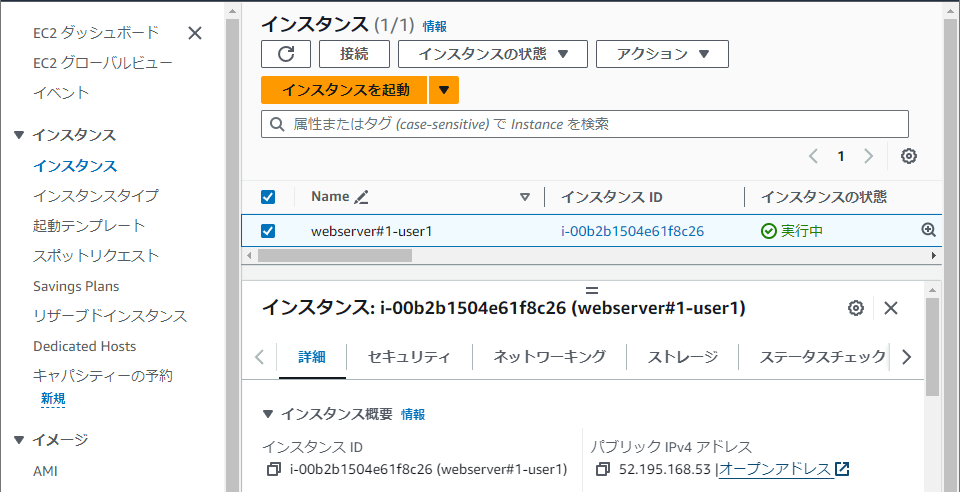Click the search magnifier icon in filter box
Image resolution: width=960 pixels, height=492 pixels.
(x=277, y=124)
